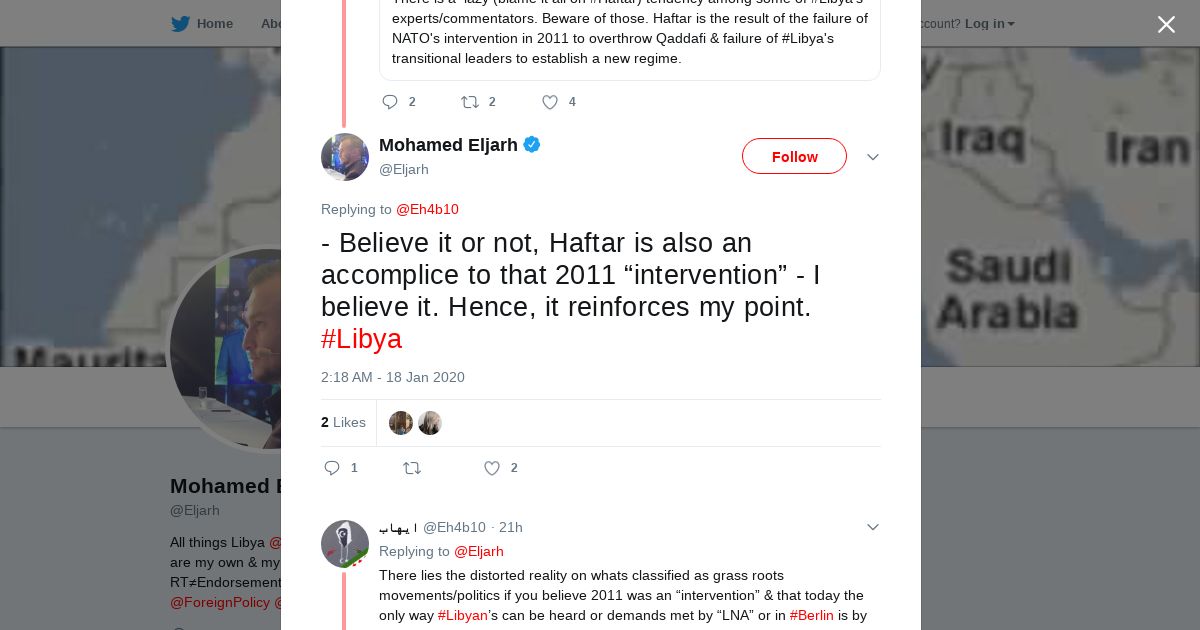Open the Log in dropdown
1200x630 pixels.
point(989,24)
